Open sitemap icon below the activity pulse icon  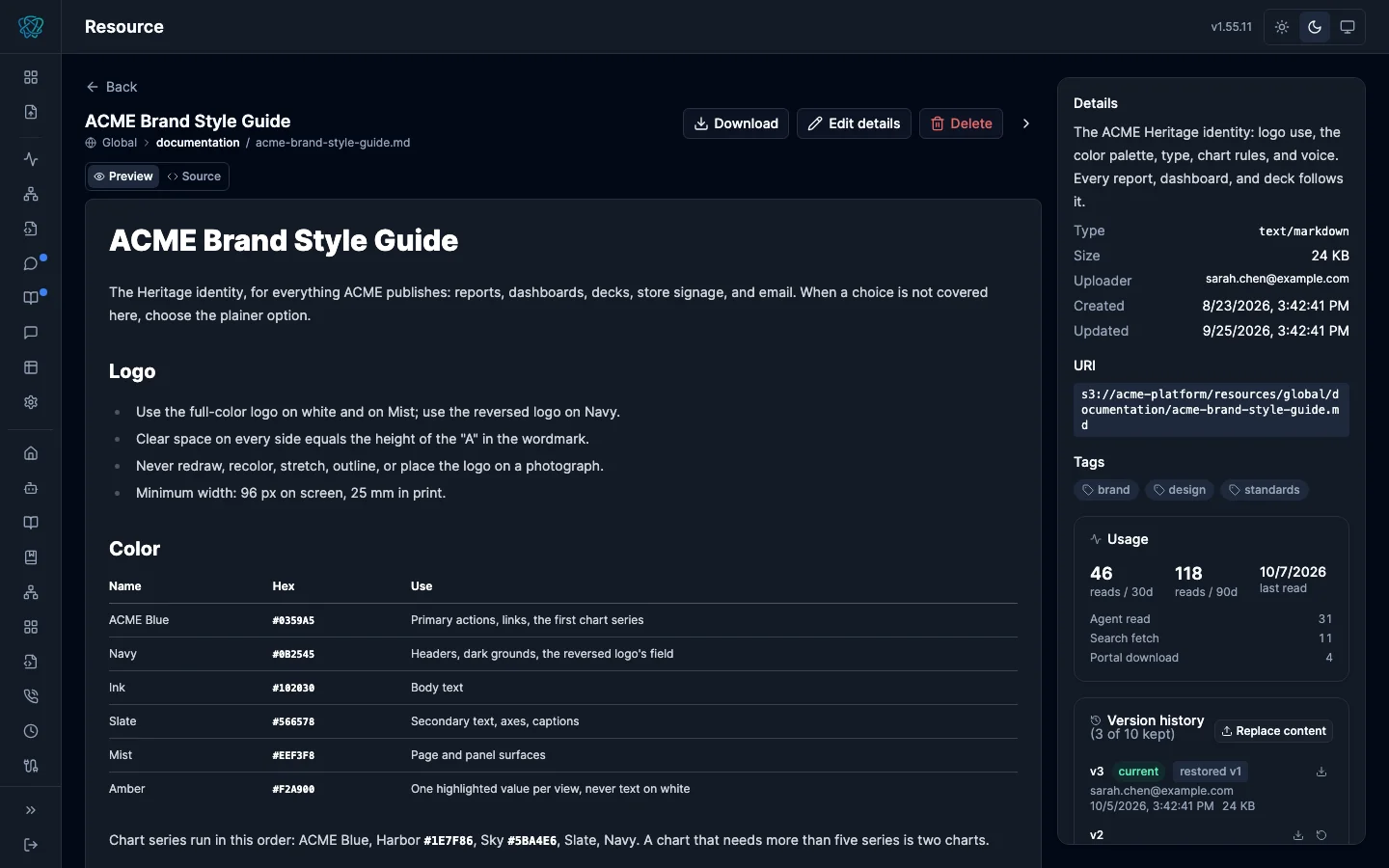point(31,194)
